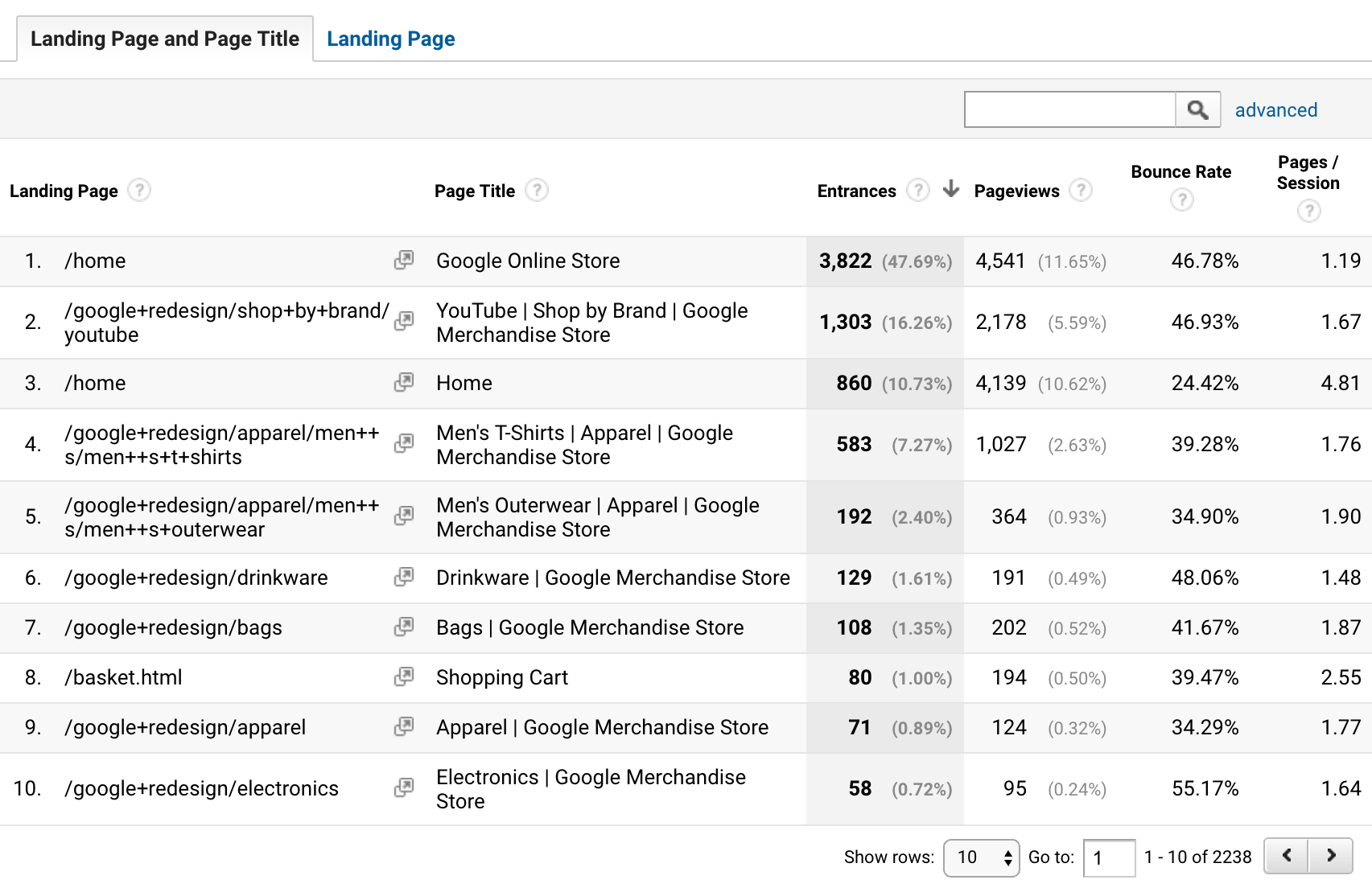Open /home landing page via external link icon

403,261
